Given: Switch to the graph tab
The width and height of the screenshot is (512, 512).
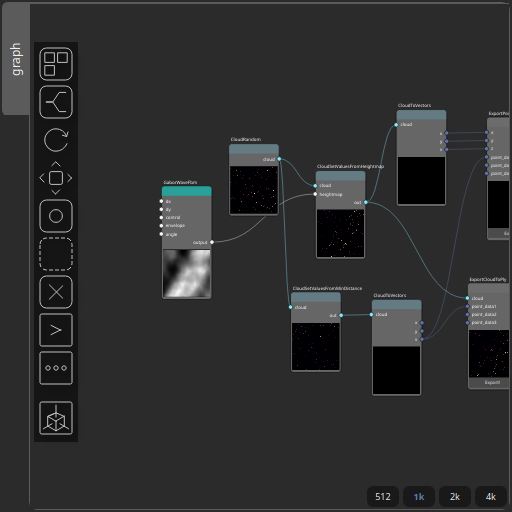Looking at the screenshot, I should pos(16,59).
